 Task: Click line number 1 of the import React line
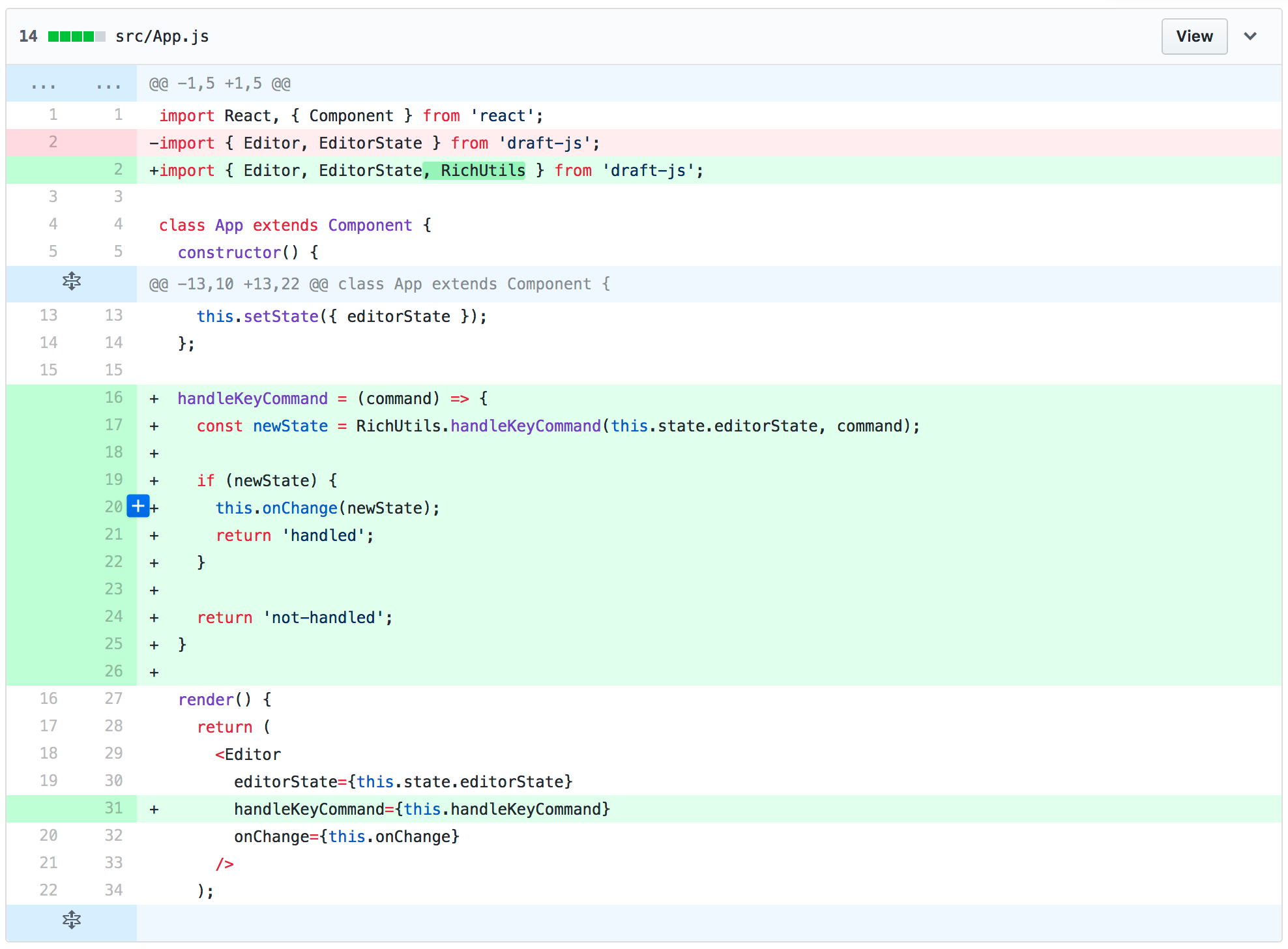[52, 115]
